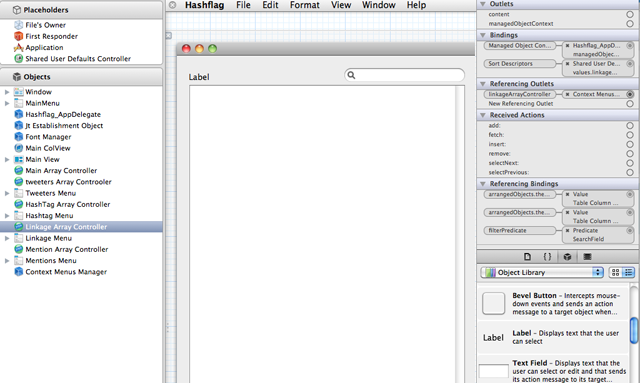Click the magnifier icon in search field
640x383 pixels.
tap(351, 75)
